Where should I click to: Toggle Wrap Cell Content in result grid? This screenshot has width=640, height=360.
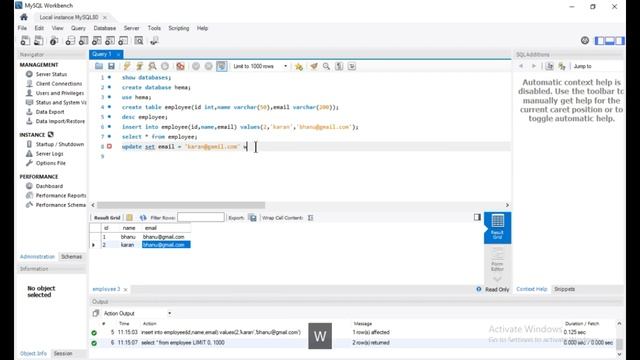point(311,218)
